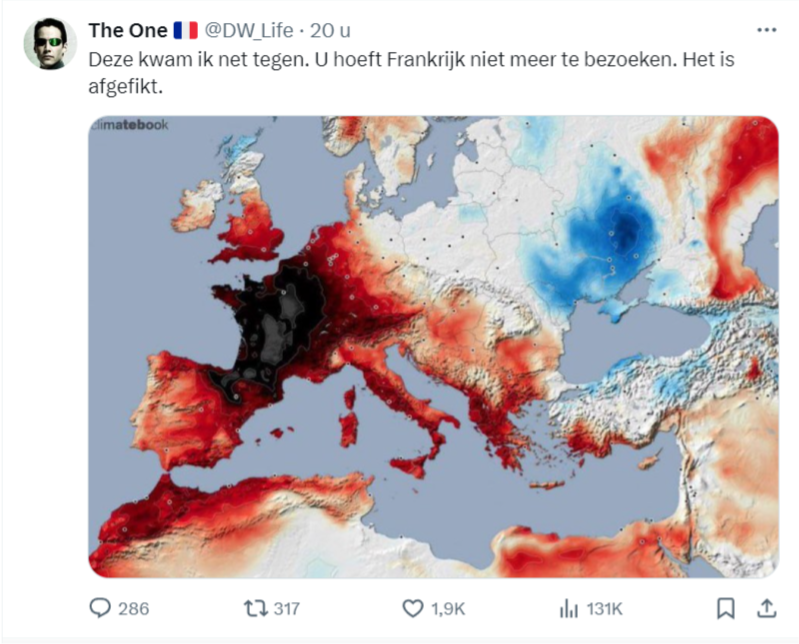Screen dimensions: 799x644
Task: Click the display name The One
Action: (128, 31)
